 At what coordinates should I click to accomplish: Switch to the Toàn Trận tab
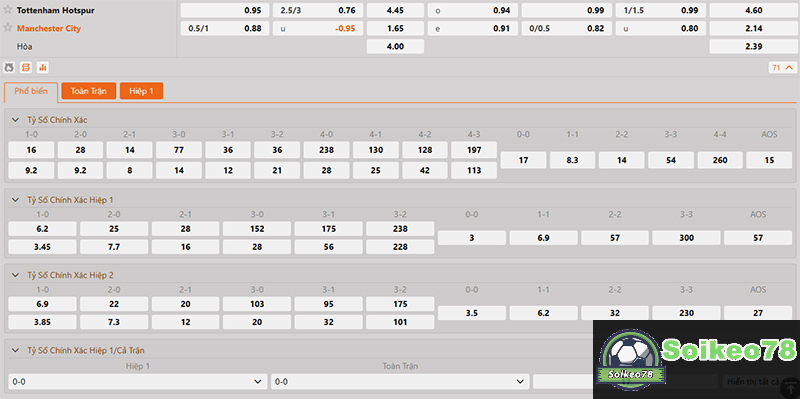[x=89, y=91]
